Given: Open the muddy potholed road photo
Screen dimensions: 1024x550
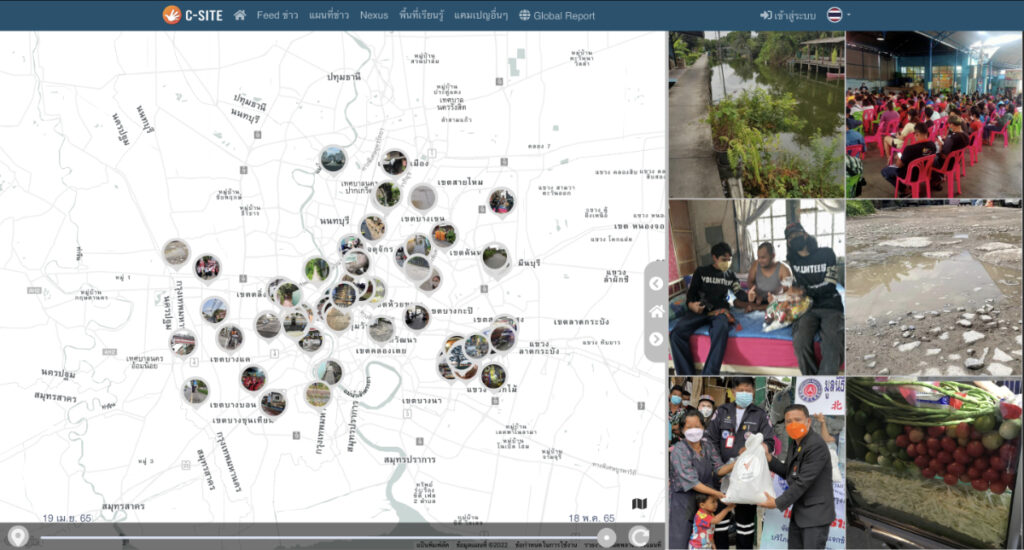Looking at the screenshot, I should [x=935, y=287].
